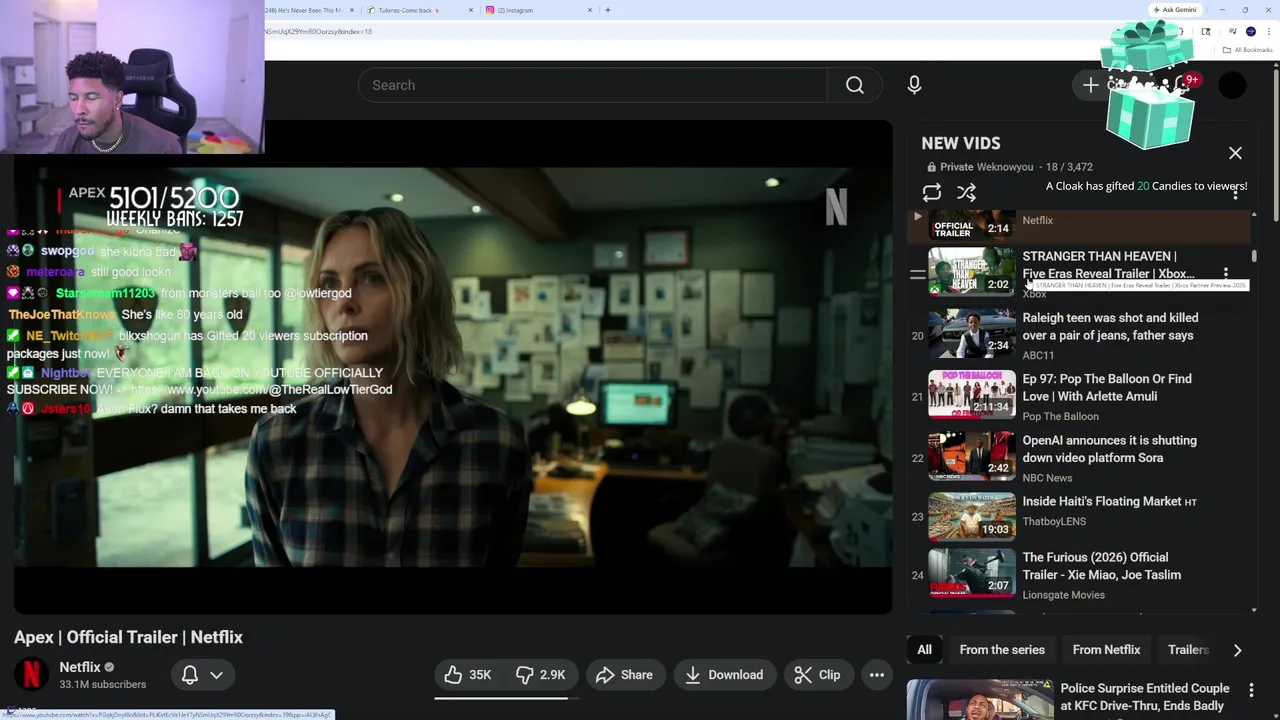The height and width of the screenshot is (720, 1280).
Task: Focus the YouTube search field
Action: 592,85
